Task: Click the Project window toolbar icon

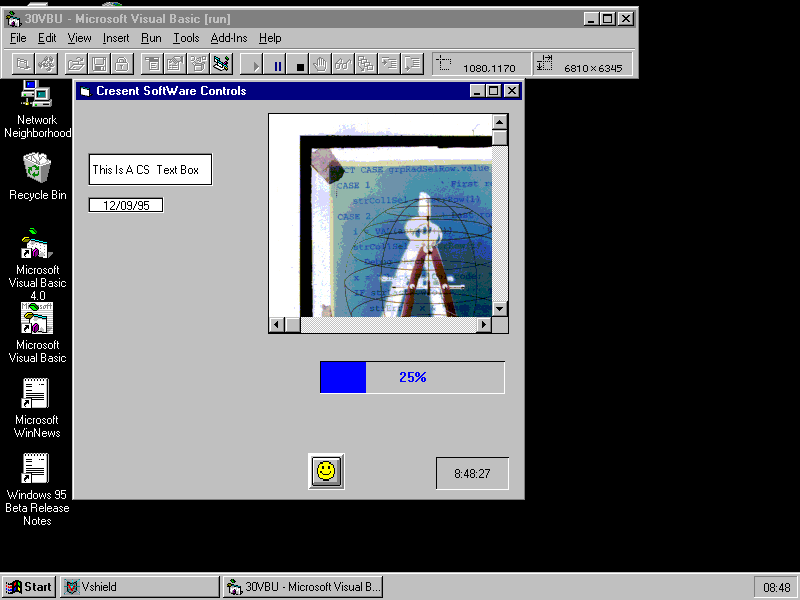Action: (x=221, y=65)
